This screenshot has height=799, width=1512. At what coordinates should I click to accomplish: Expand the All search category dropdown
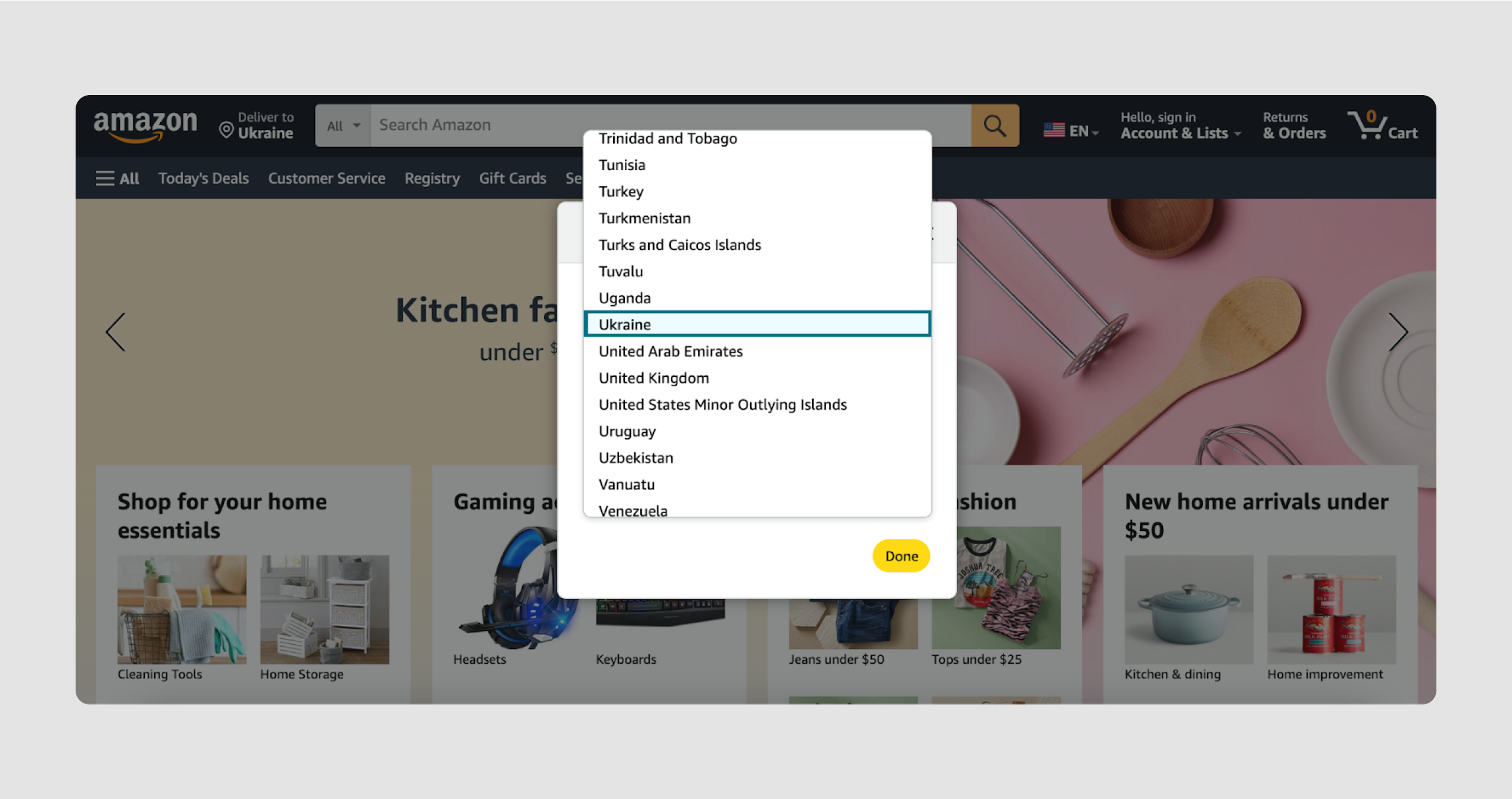coord(343,125)
